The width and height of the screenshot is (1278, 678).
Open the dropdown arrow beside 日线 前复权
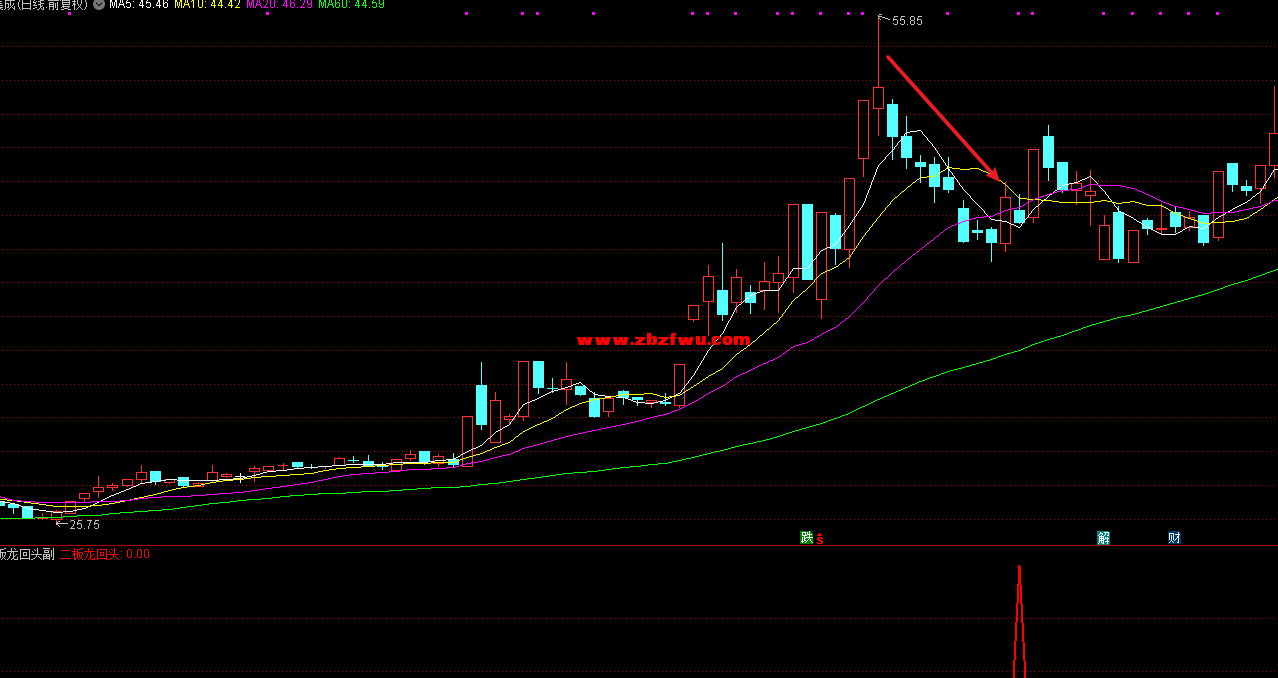pyautogui.click(x=99, y=5)
